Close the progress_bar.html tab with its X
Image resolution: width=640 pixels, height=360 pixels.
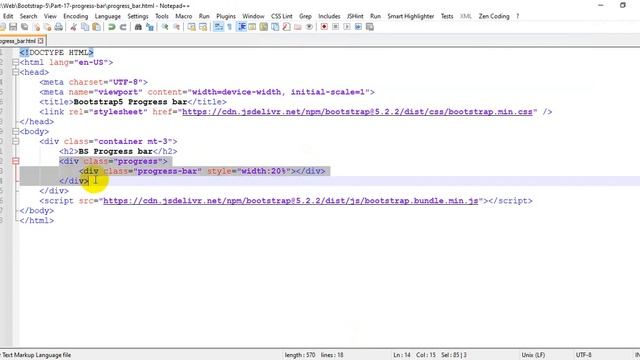pos(40,41)
